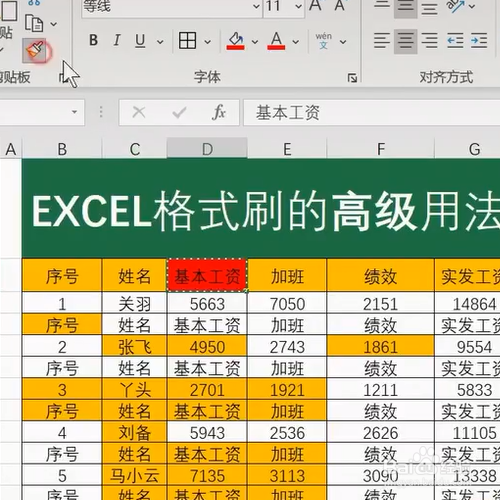Select cell with name 马小云

tap(134, 475)
